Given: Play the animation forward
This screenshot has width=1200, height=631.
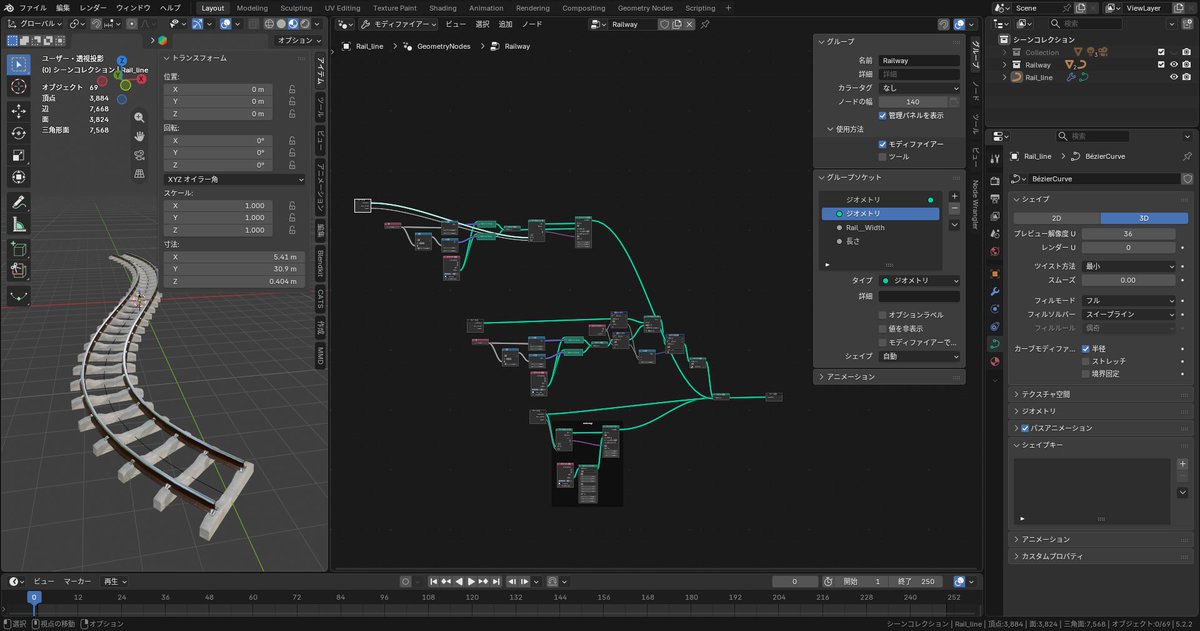Looking at the screenshot, I should [472, 581].
